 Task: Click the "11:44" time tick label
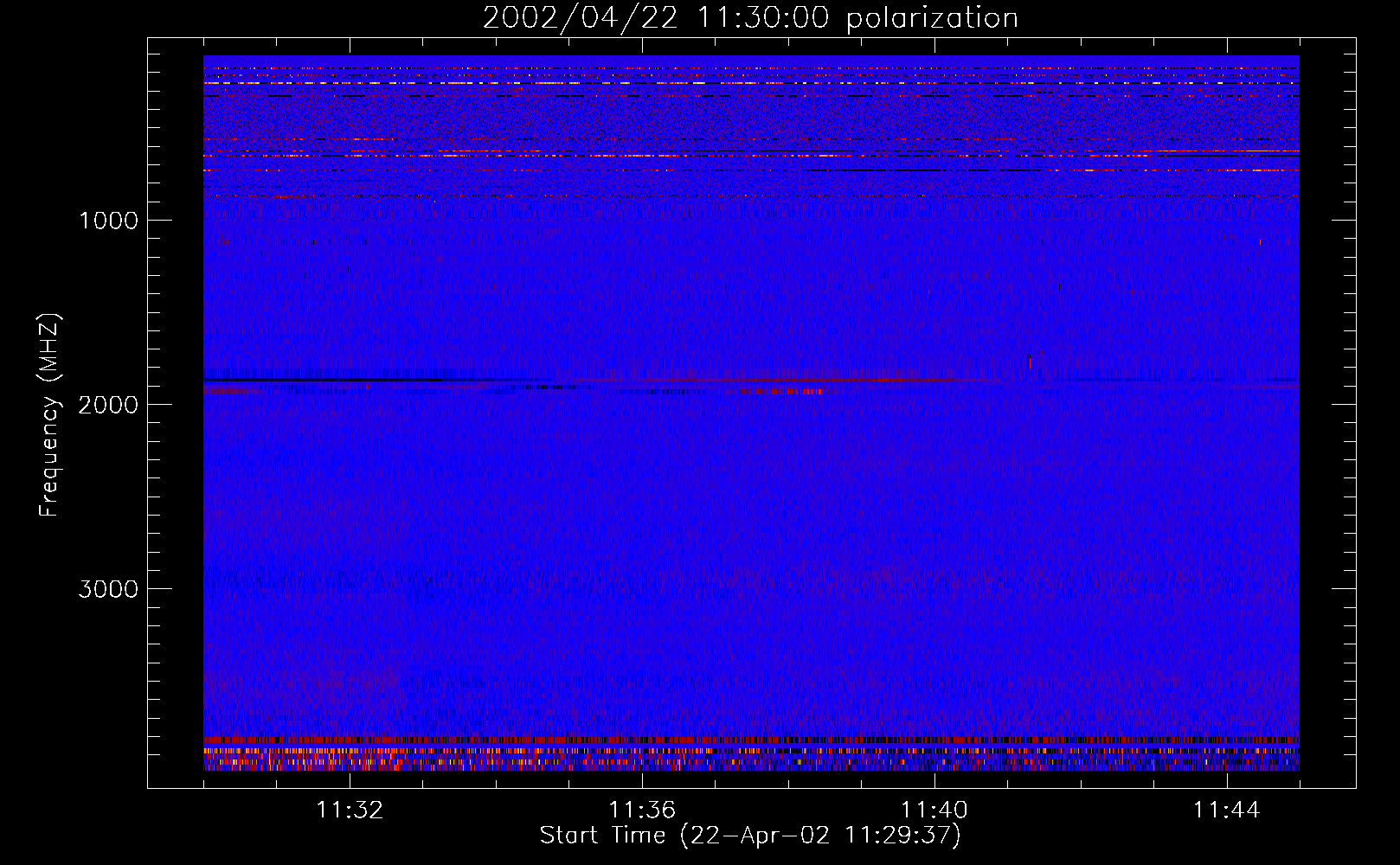[1227, 811]
